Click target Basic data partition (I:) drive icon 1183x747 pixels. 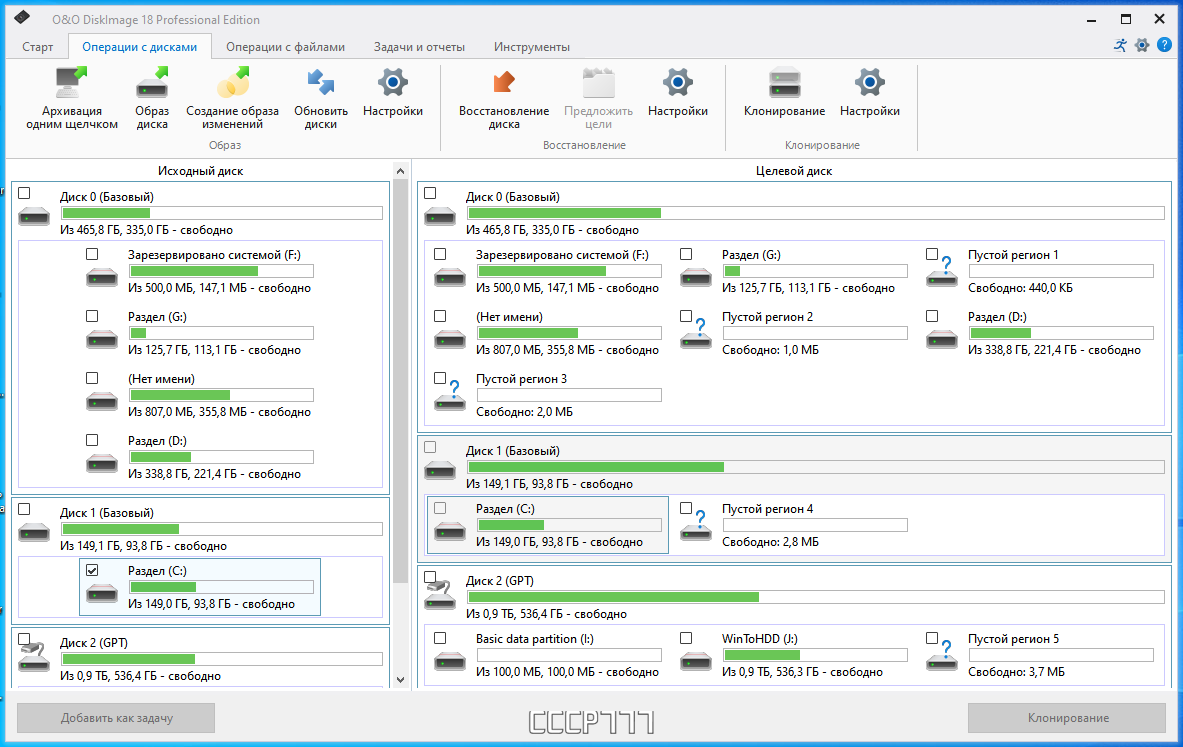[x=450, y=661]
